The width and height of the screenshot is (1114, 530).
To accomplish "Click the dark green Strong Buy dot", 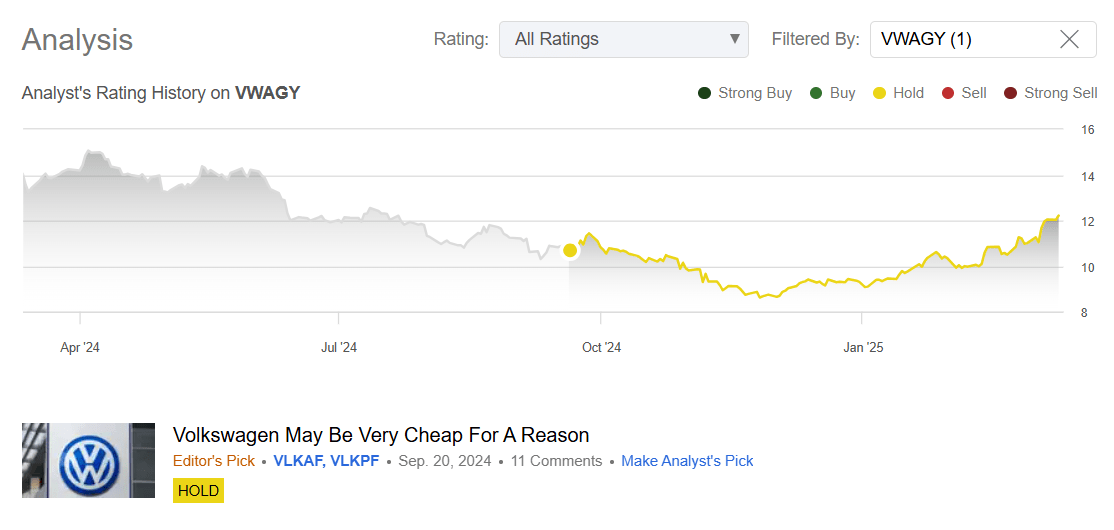I will coord(705,93).
